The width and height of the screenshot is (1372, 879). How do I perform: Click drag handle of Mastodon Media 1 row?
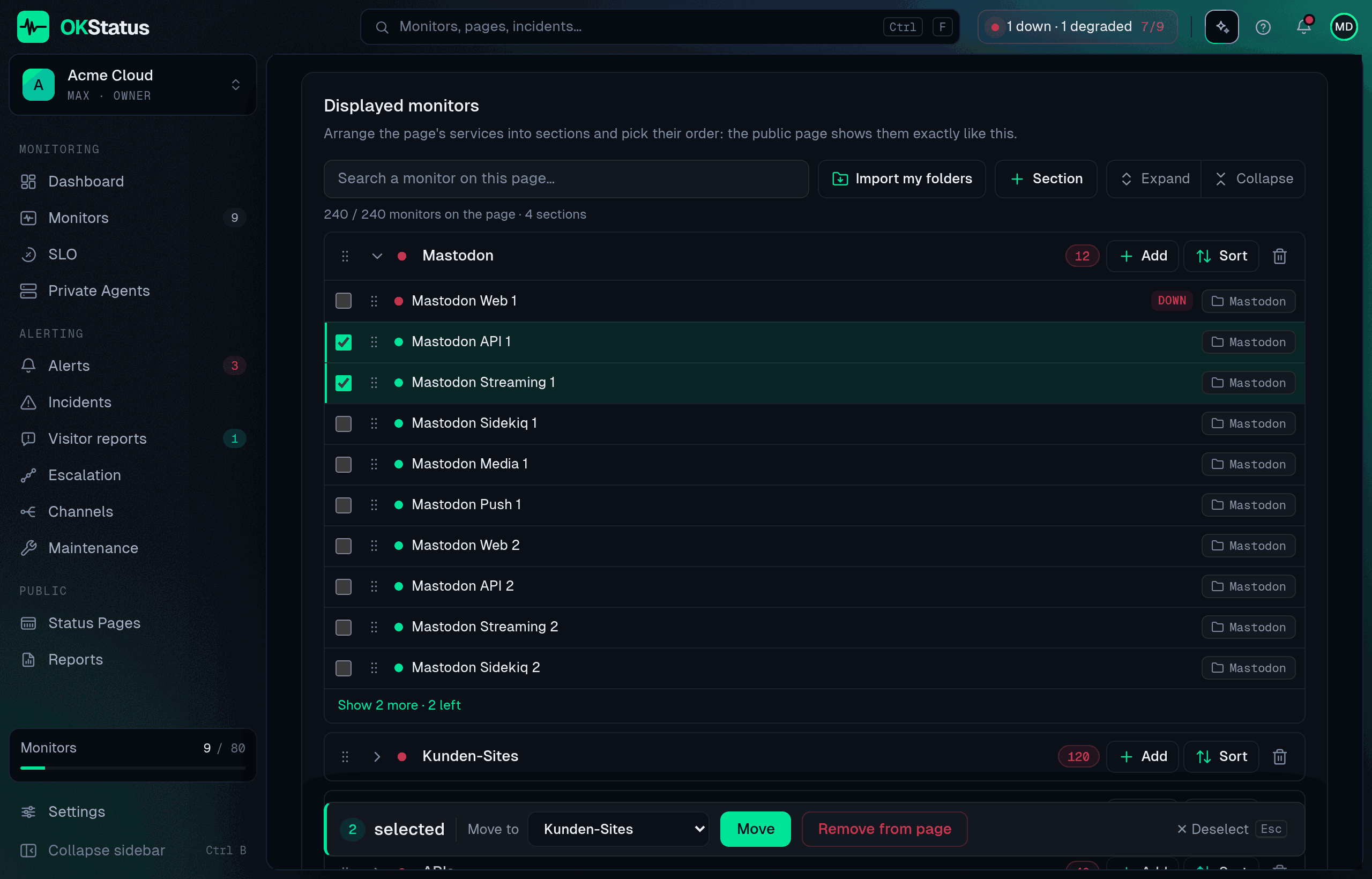click(x=374, y=464)
